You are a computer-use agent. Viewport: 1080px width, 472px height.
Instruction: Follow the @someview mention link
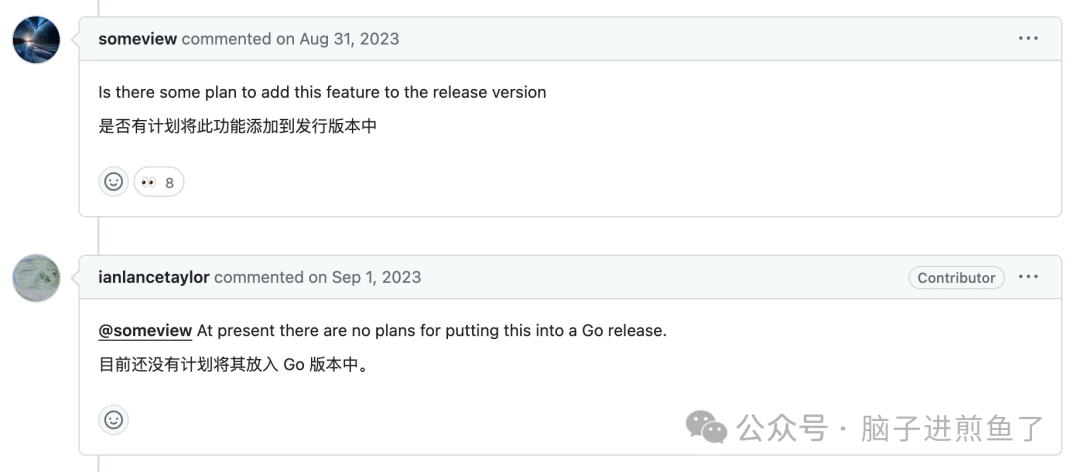tap(145, 331)
